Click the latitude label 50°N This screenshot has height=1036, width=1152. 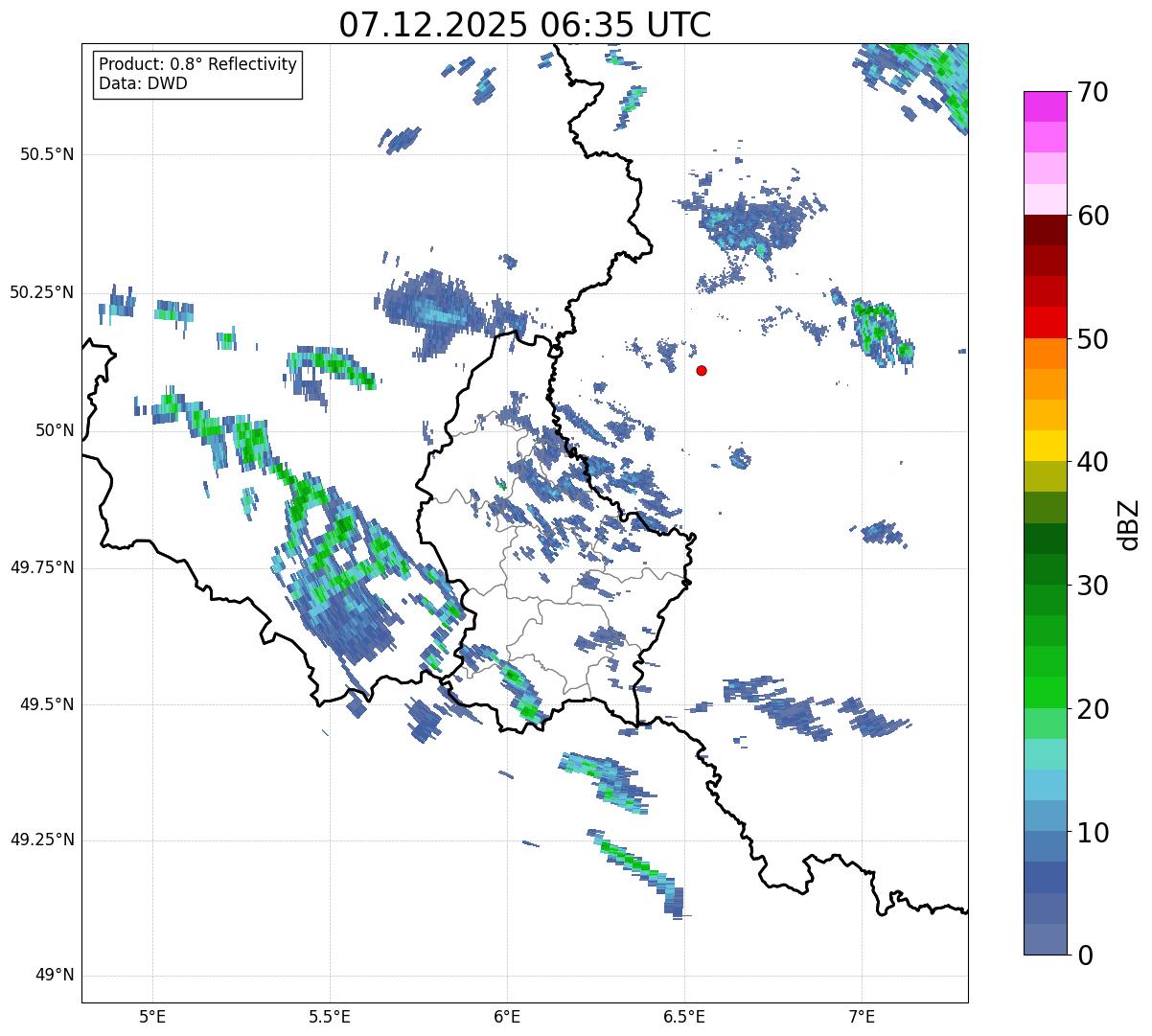(55, 430)
